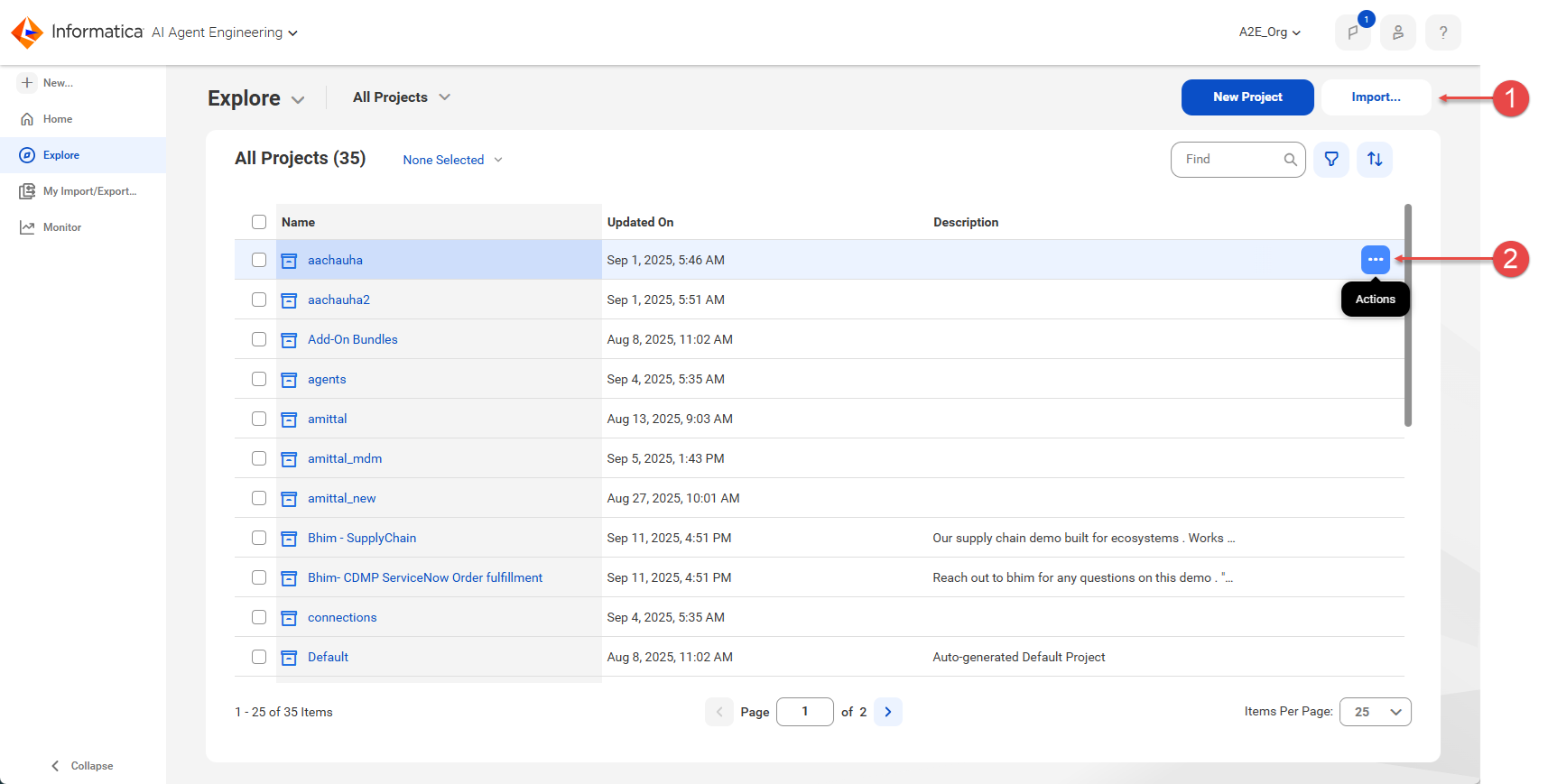The image size is (1557, 784).
Task: Click the Description column header
Action: (x=966, y=222)
